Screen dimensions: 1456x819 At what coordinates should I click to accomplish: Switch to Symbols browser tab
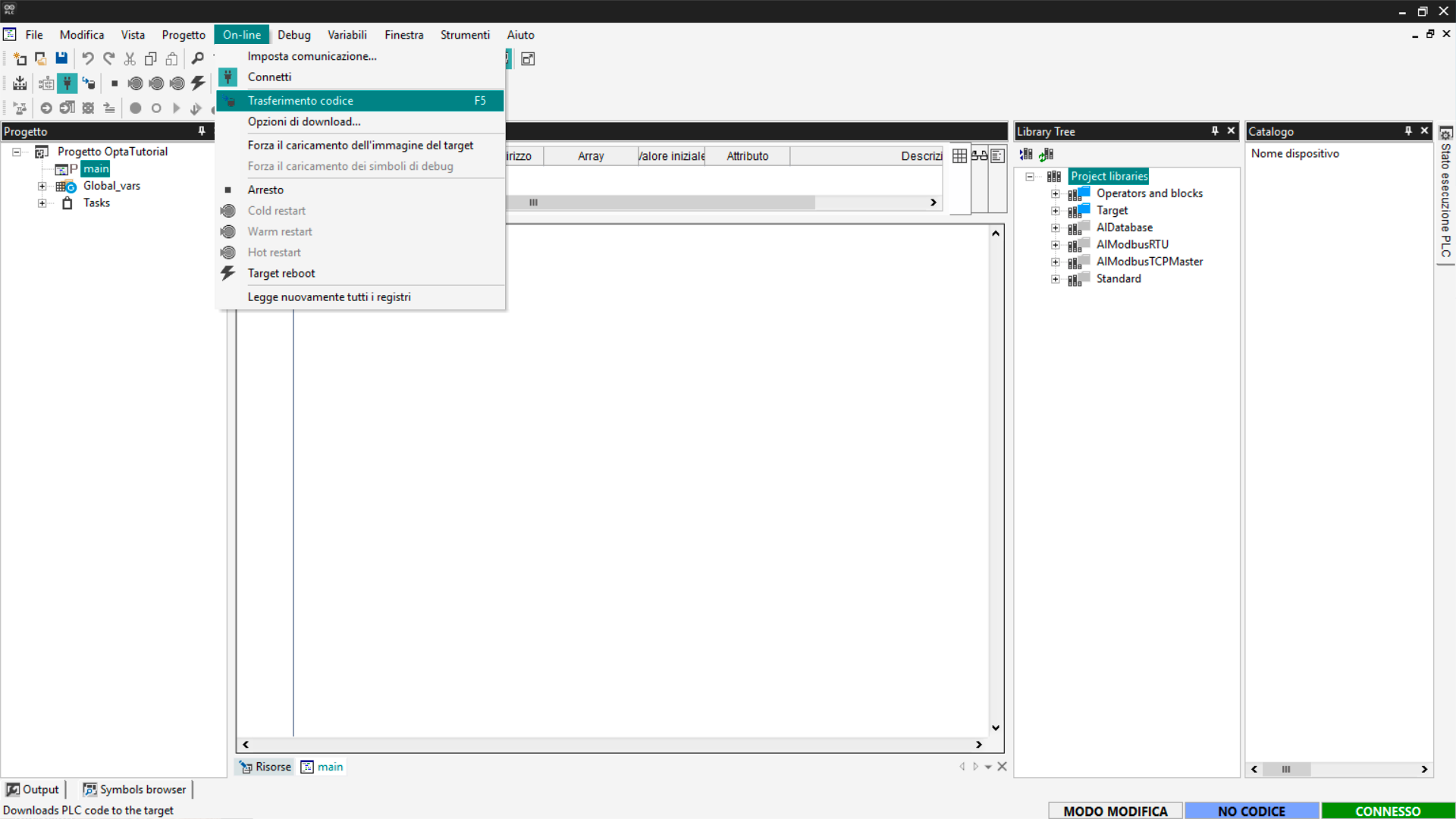tap(135, 789)
